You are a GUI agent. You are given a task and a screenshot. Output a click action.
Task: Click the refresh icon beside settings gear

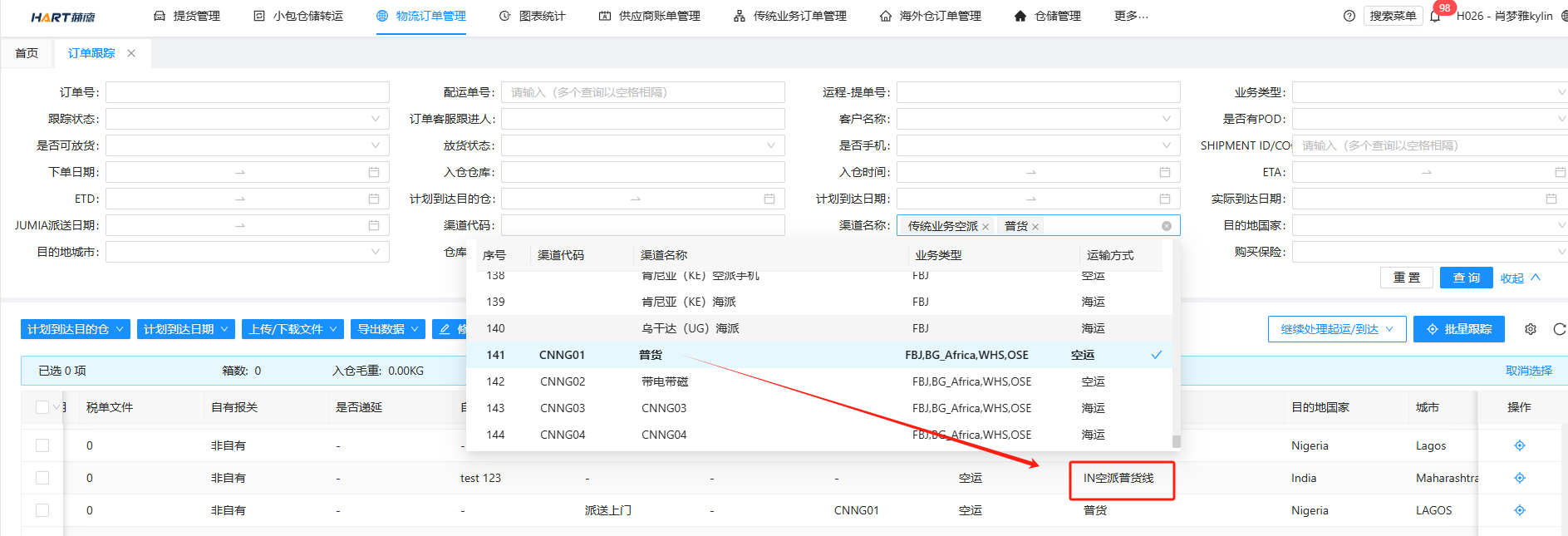pos(1559,329)
